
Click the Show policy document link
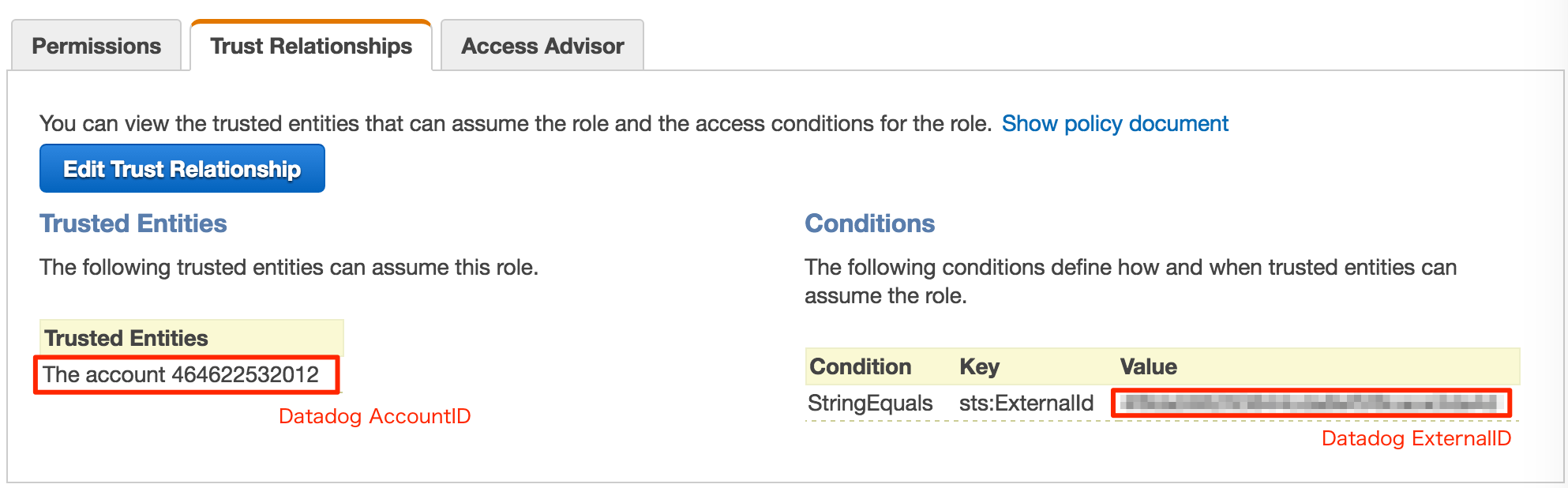[1115, 123]
